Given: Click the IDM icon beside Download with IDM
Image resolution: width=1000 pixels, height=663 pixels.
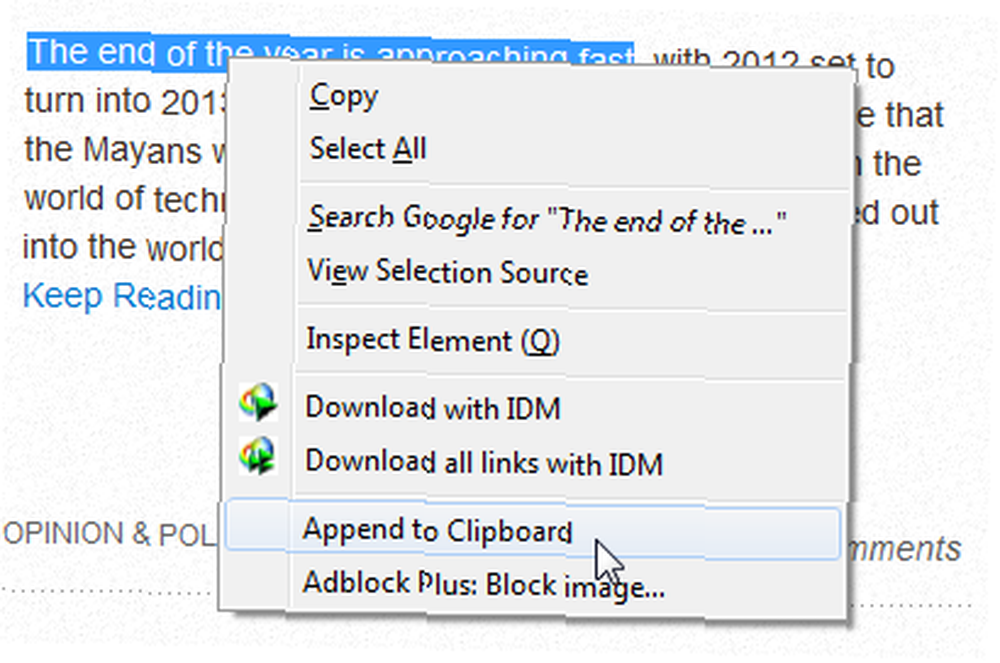Looking at the screenshot, I should 258,402.
